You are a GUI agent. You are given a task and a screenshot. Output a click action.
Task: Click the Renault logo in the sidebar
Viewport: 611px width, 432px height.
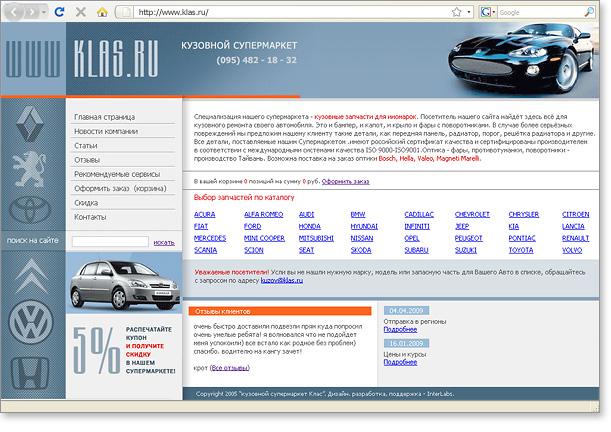coord(30,124)
